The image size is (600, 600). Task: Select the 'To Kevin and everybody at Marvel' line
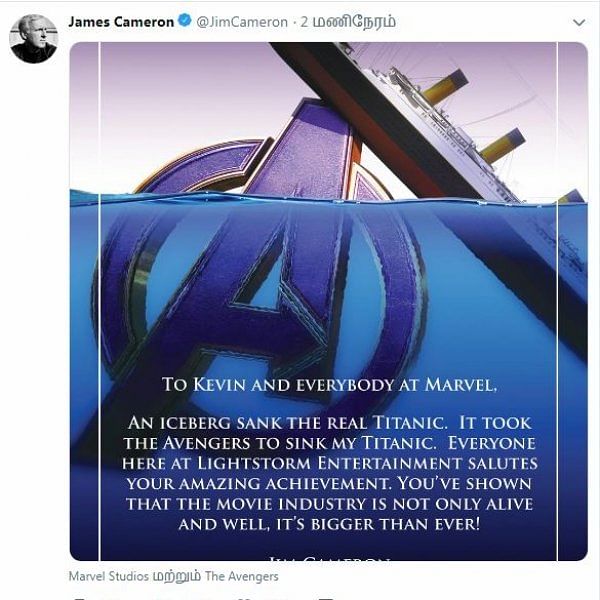(x=329, y=384)
